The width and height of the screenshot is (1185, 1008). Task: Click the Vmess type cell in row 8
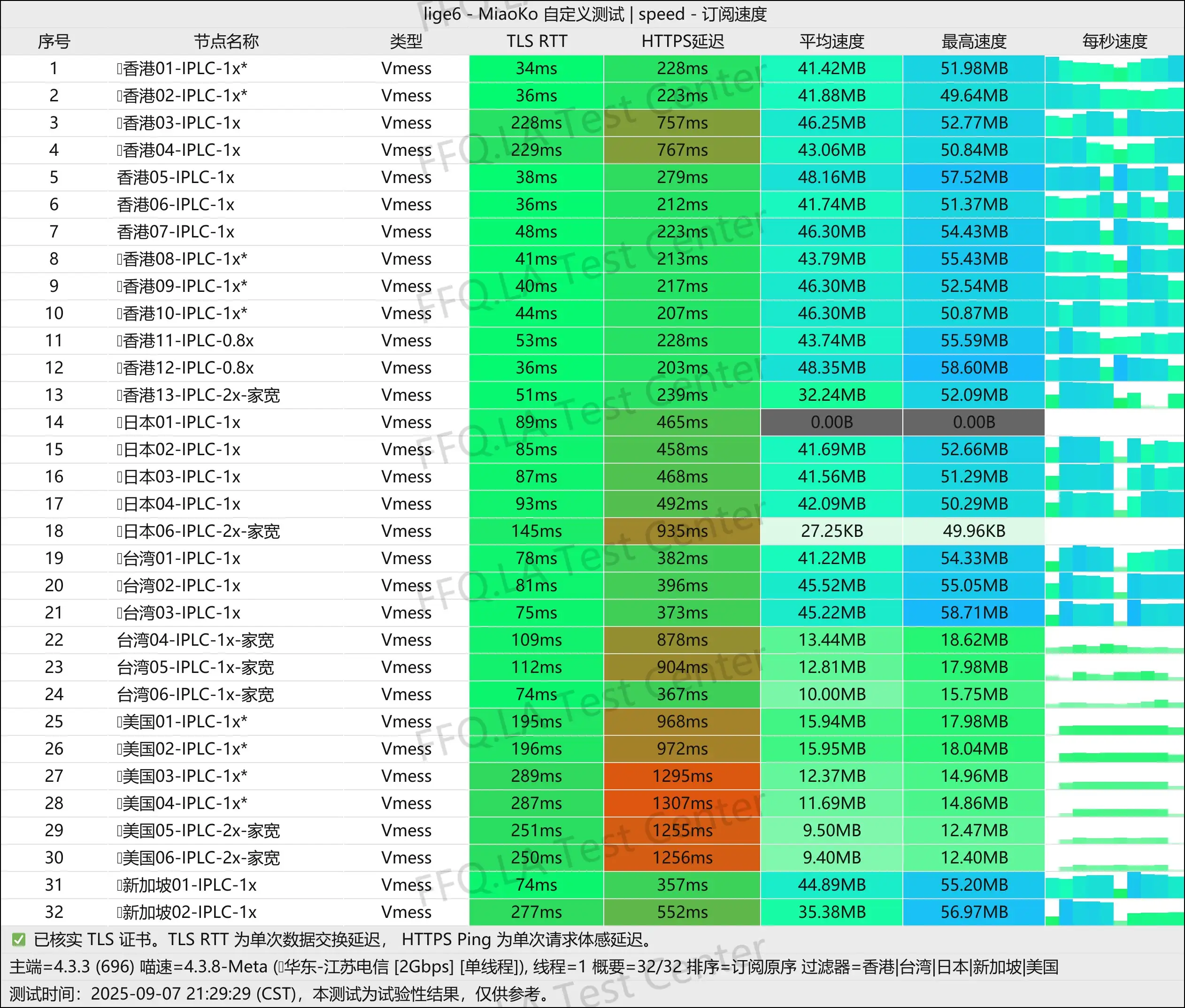click(x=407, y=259)
